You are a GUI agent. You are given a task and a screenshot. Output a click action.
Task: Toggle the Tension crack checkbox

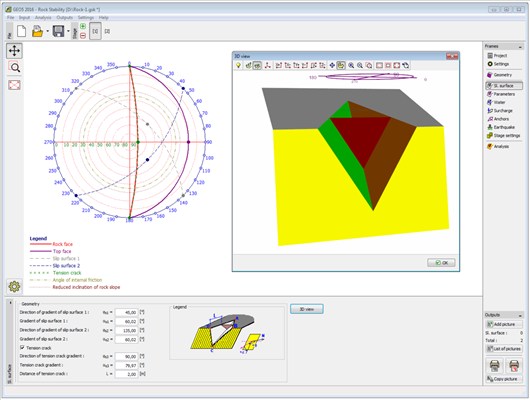(22, 347)
